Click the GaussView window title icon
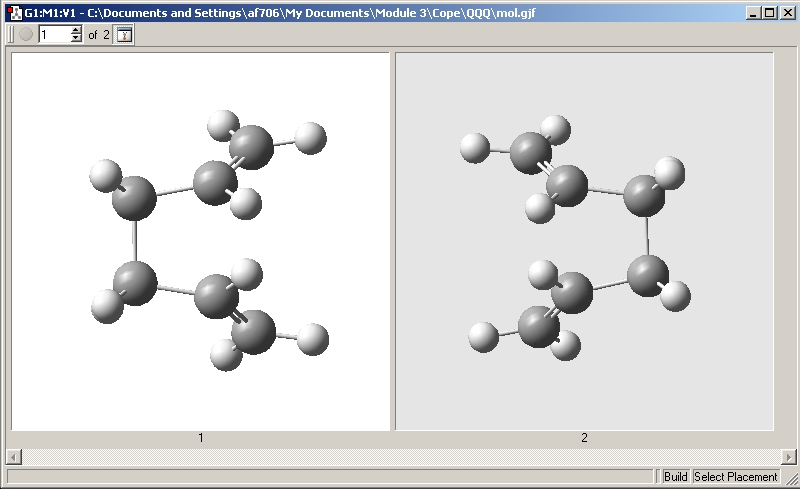The image size is (800, 489). [x=15, y=13]
